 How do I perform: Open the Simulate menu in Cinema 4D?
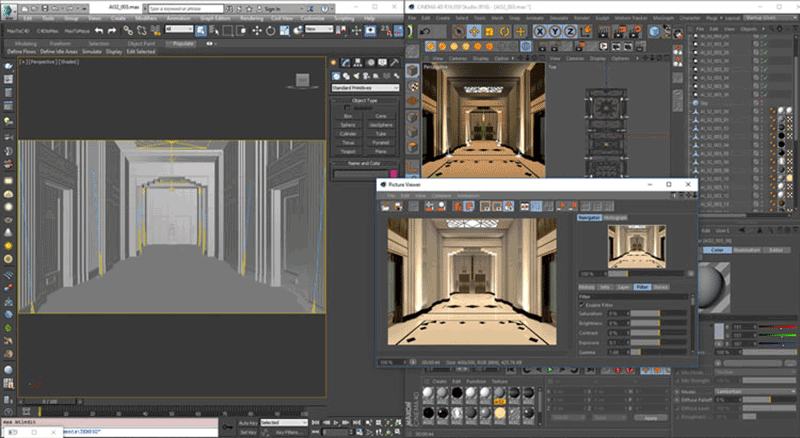pos(559,18)
